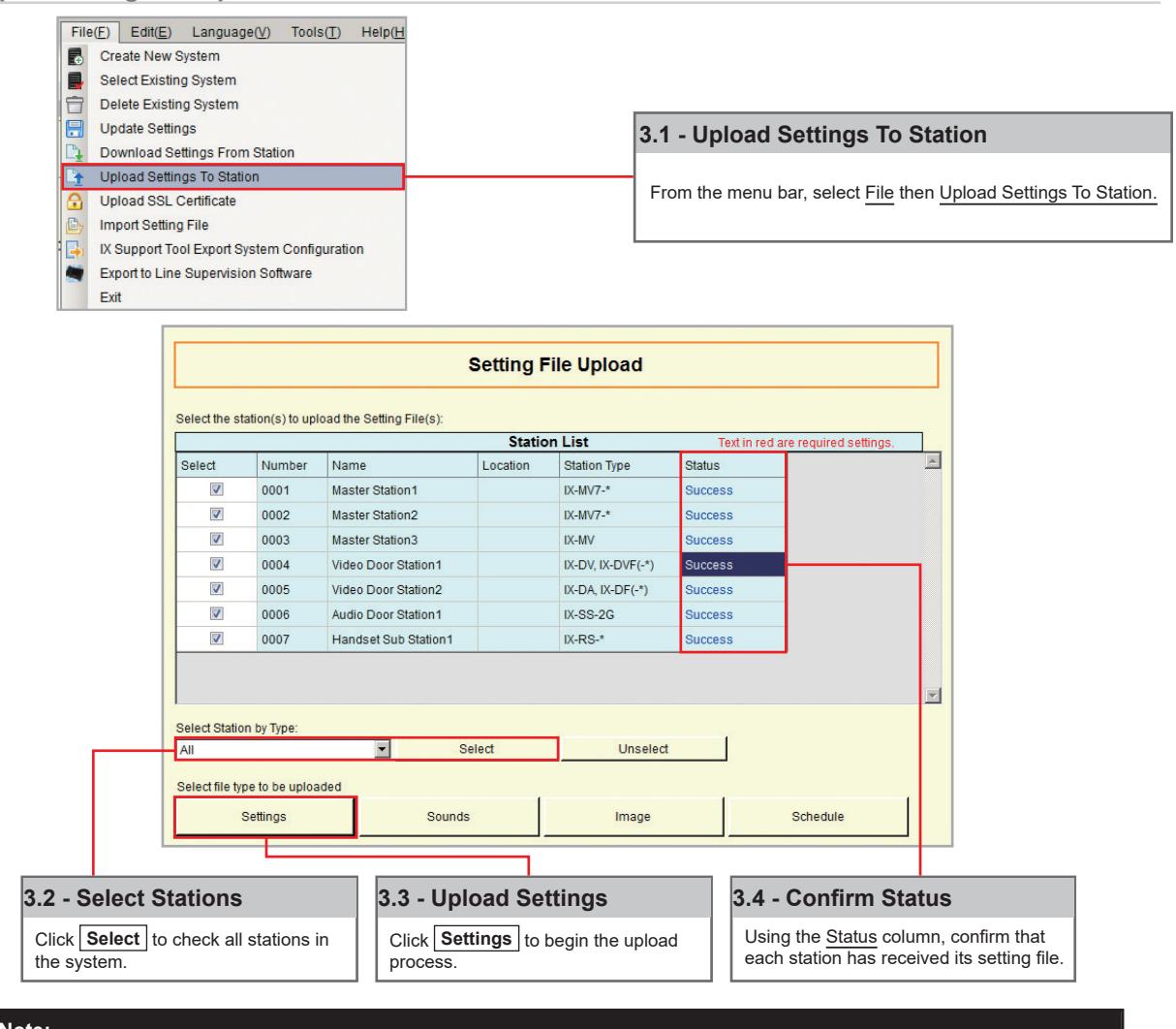Toggle the checkbox for Video Door Station1
The height and width of the screenshot is (1029, 1176).
click(x=216, y=565)
